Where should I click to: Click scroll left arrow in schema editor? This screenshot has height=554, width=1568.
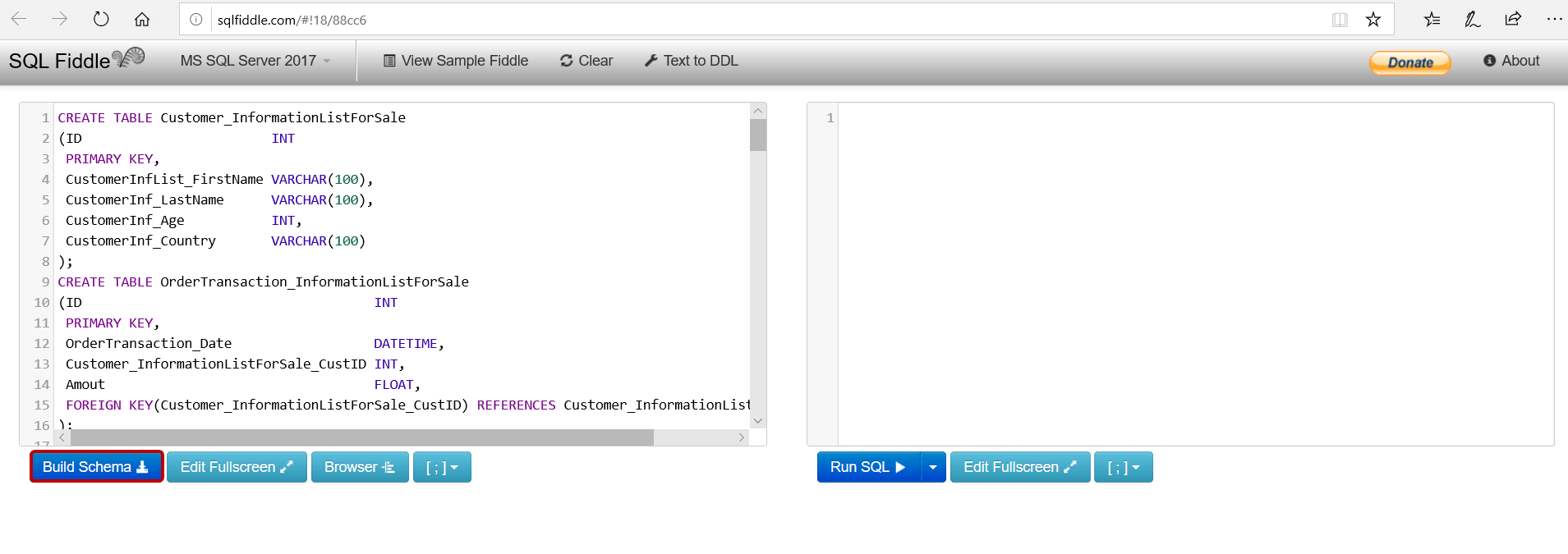[62, 437]
